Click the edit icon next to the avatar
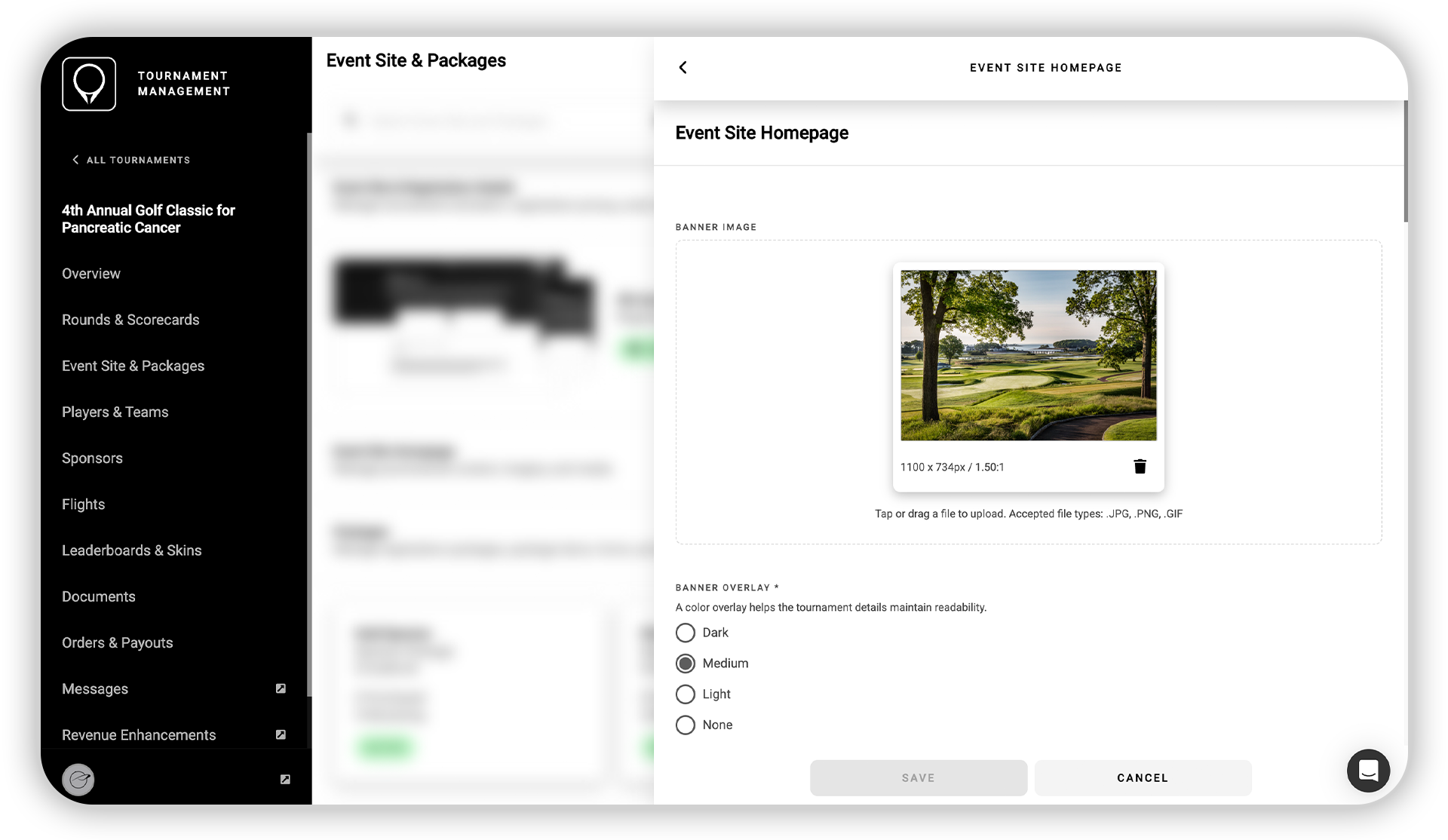The height and width of the screenshot is (840, 1448). [x=284, y=780]
